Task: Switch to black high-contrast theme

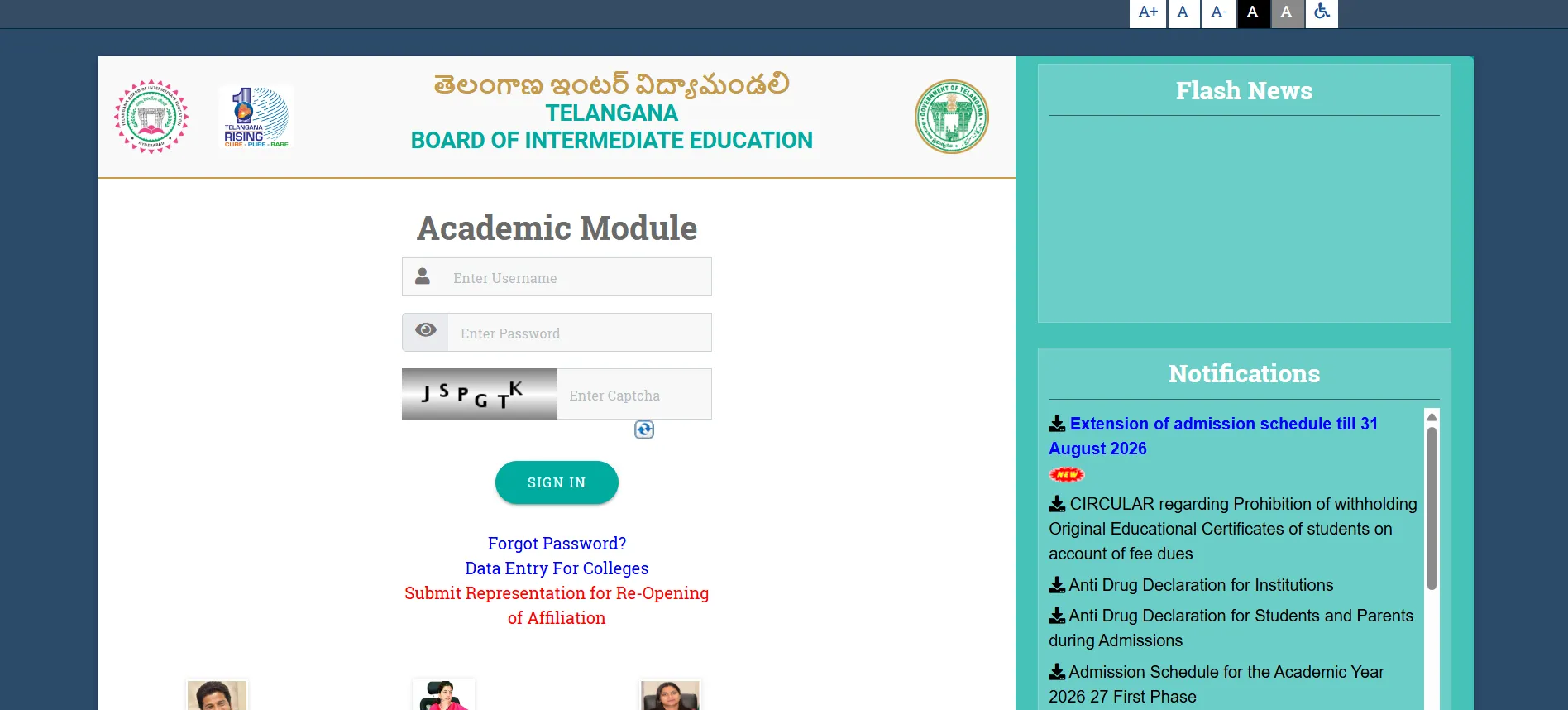Action: click(x=1253, y=12)
